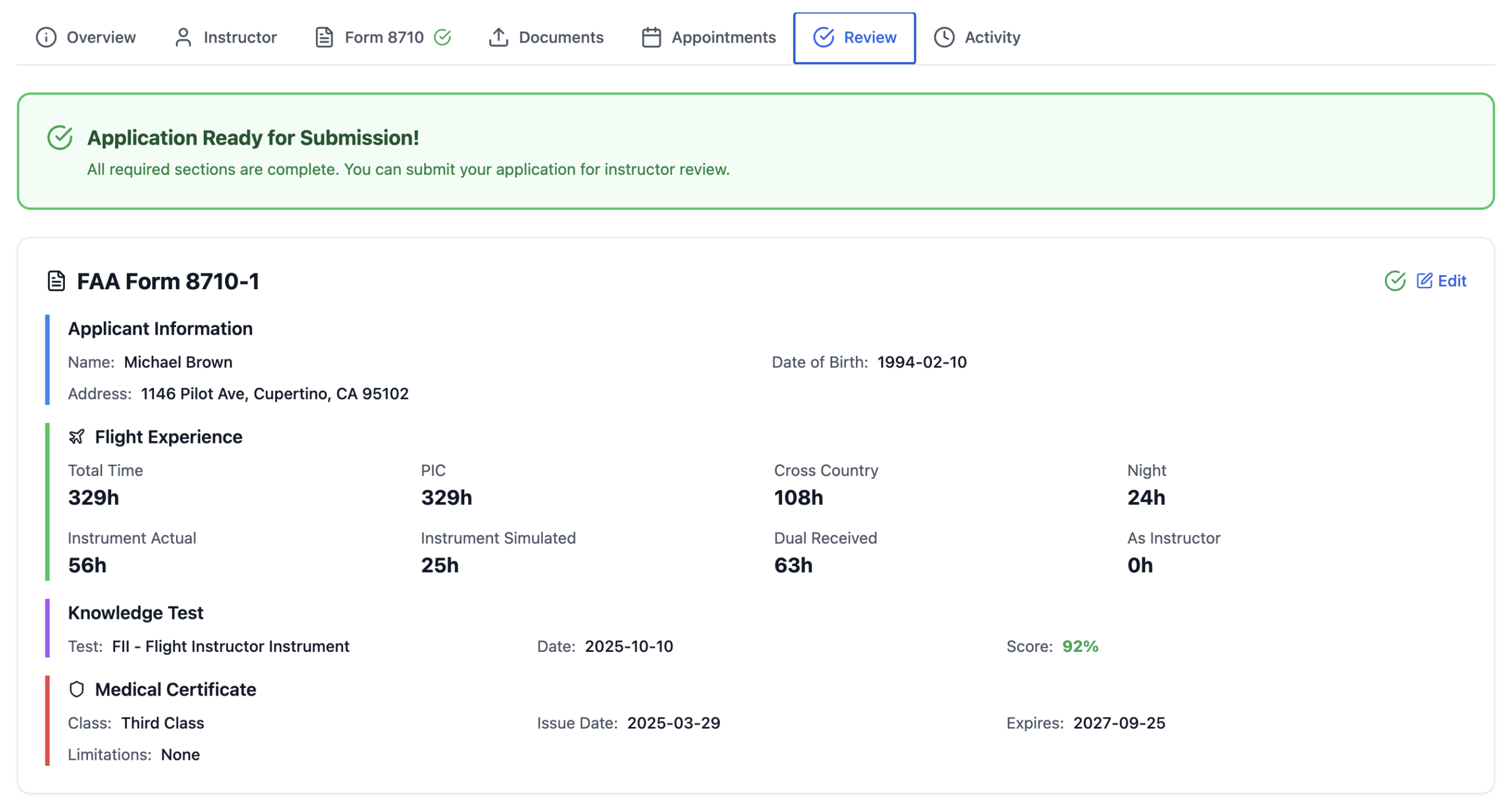Click the Overview info circle icon

(46, 37)
